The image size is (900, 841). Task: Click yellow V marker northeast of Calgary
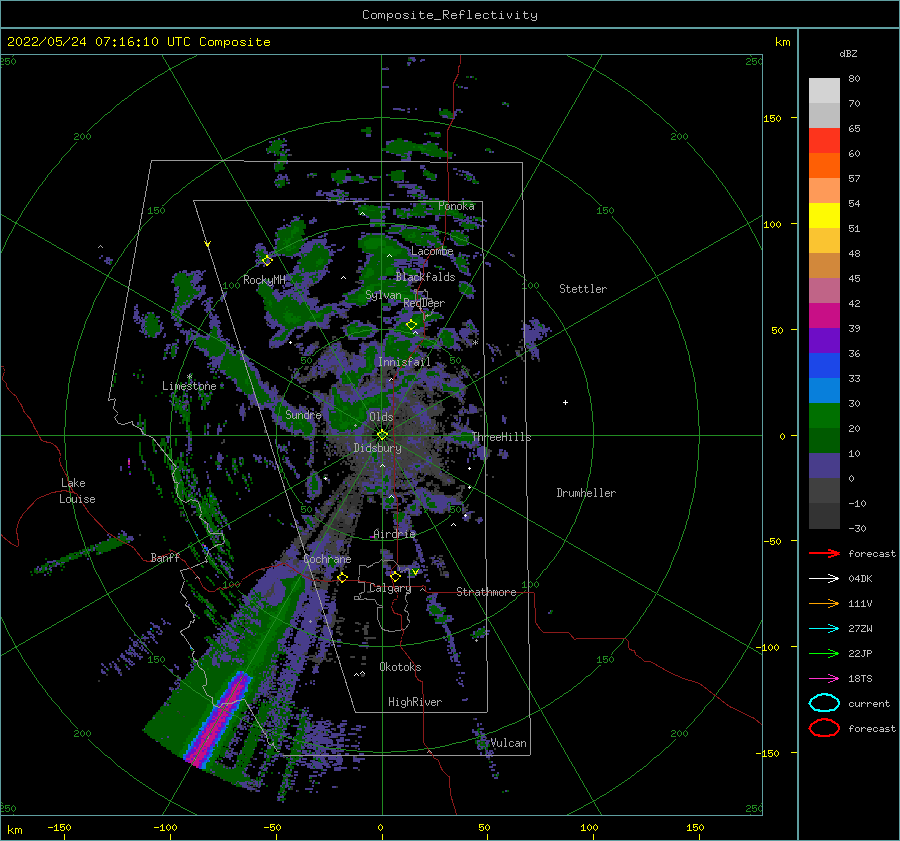[415, 572]
